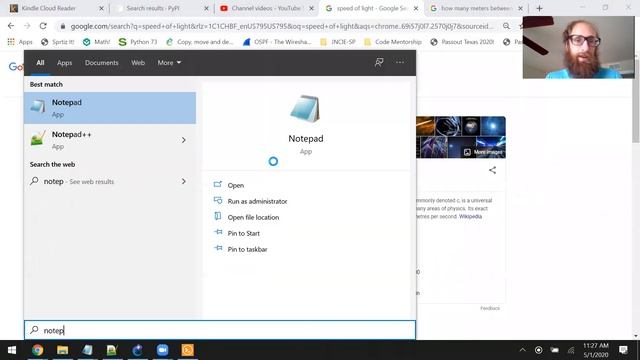Switch to Channel videos YouTube tab
This screenshot has height=360, width=640.
(266, 8)
